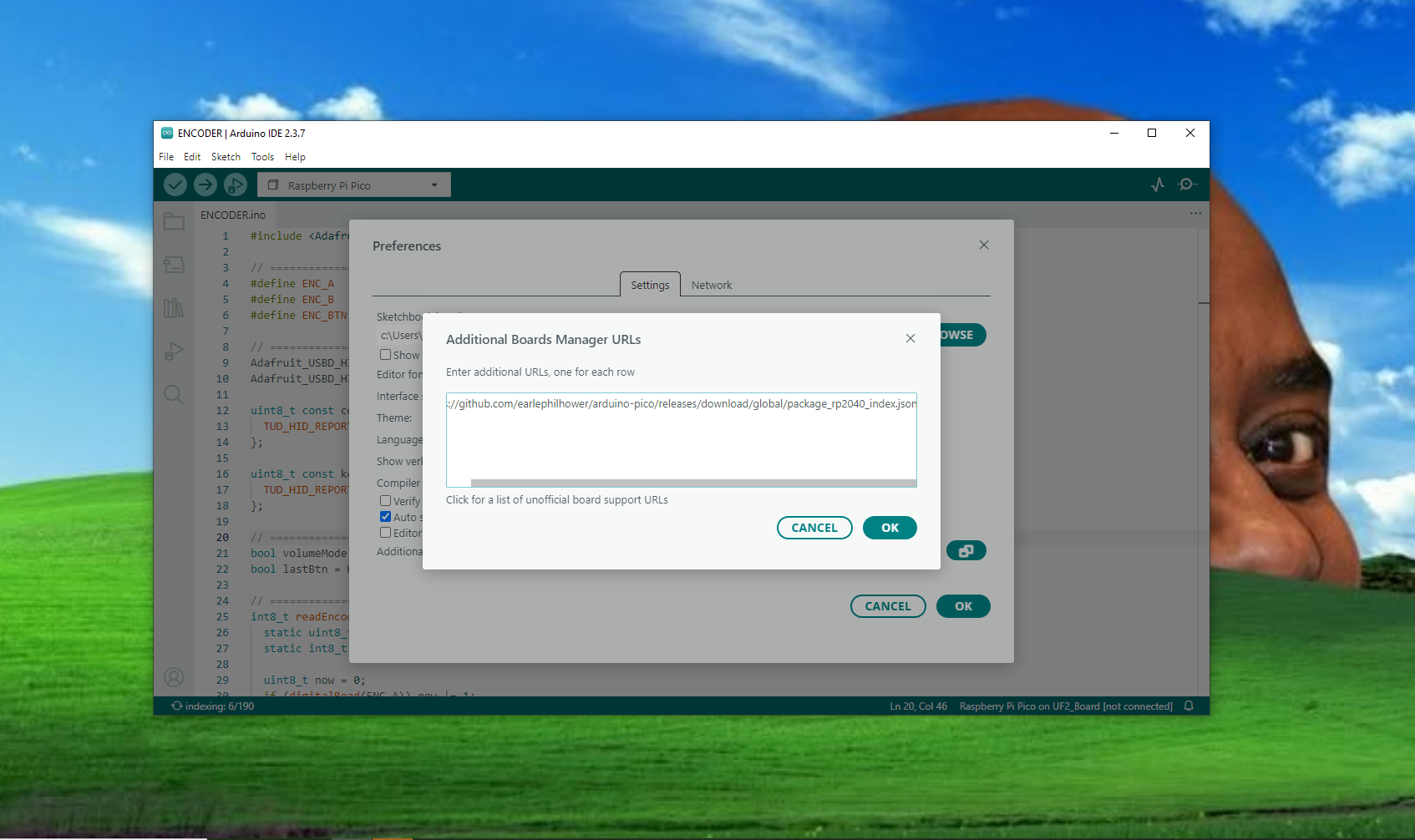
Task: Start debugging with the Debug icon
Action: tap(236, 185)
